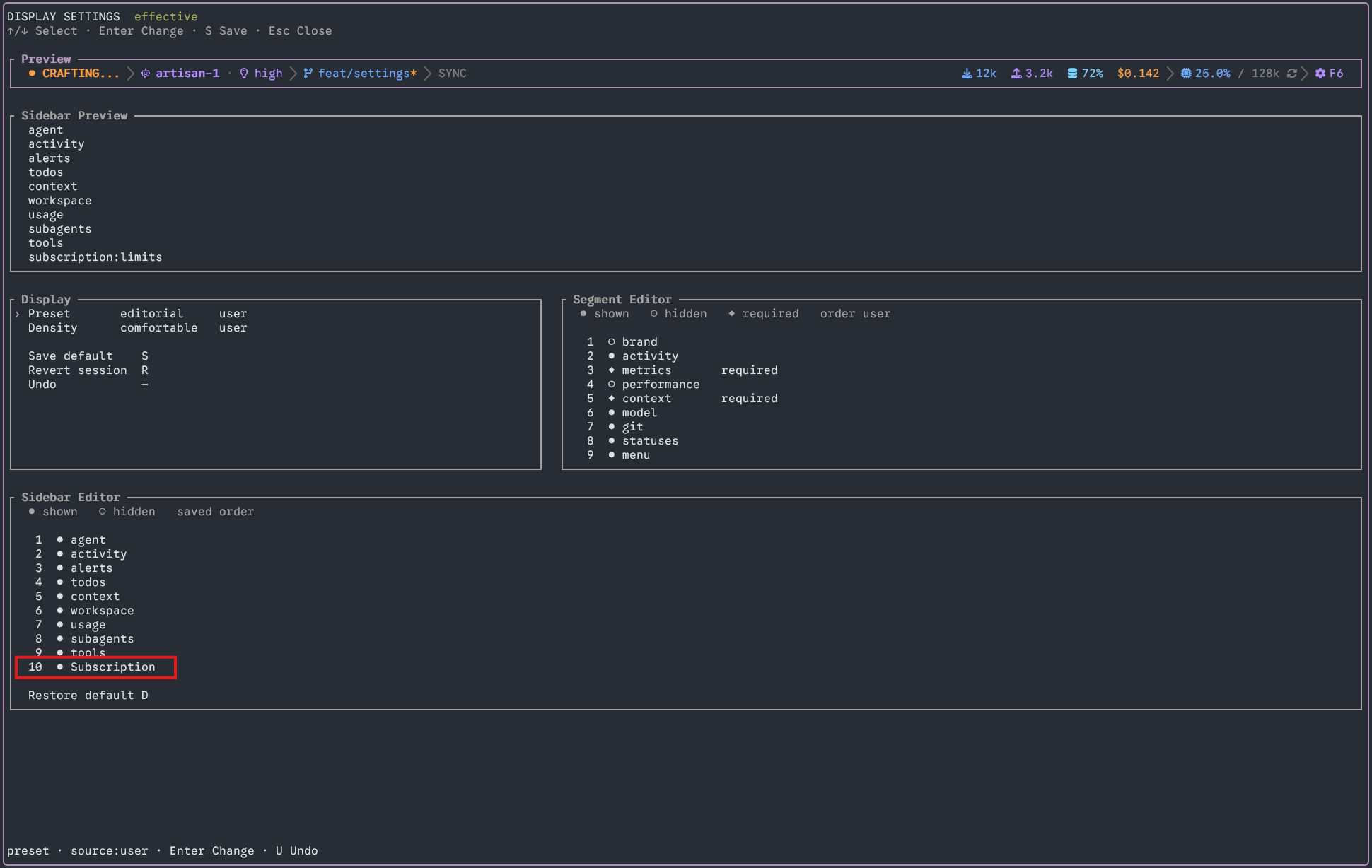Select subagents row in Sidebar Editor
Viewport: 1372px width, 868px height.
pyautogui.click(x=84, y=639)
